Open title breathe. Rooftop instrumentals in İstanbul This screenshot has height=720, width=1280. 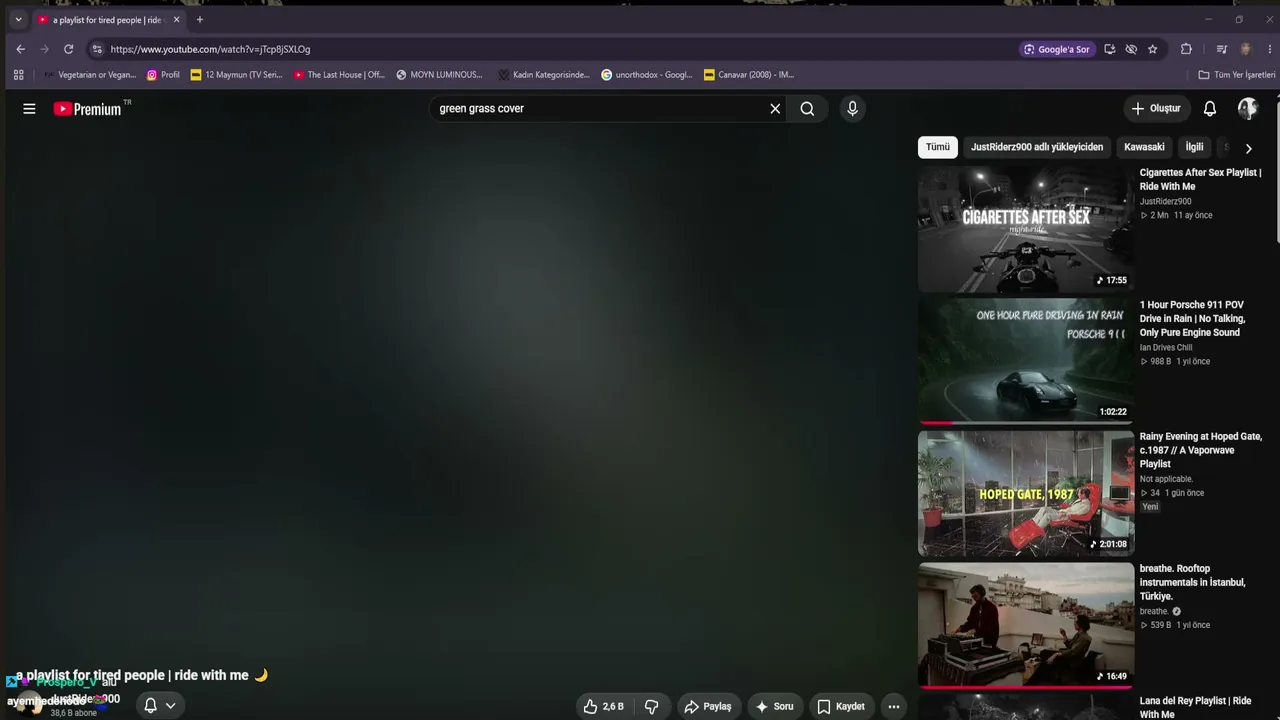pos(1192,582)
